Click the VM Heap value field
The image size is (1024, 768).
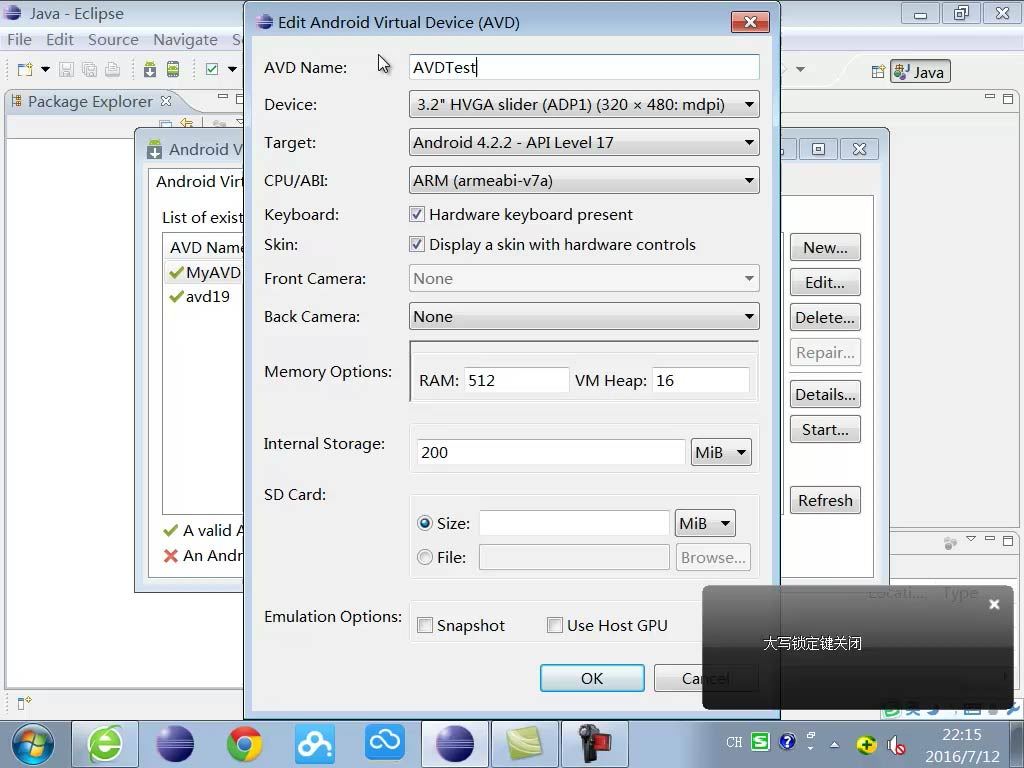pyautogui.click(x=701, y=380)
